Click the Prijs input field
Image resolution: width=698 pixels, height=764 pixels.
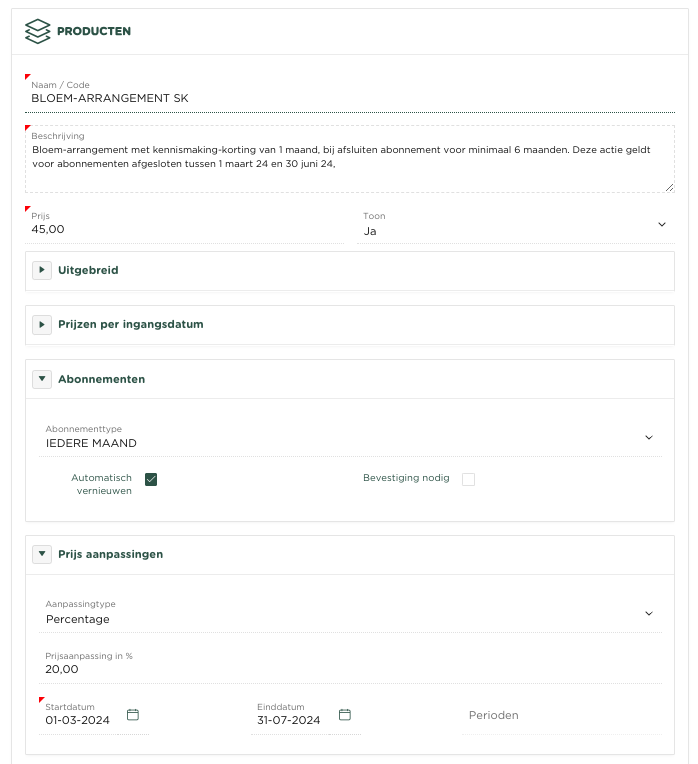(160, 229)
